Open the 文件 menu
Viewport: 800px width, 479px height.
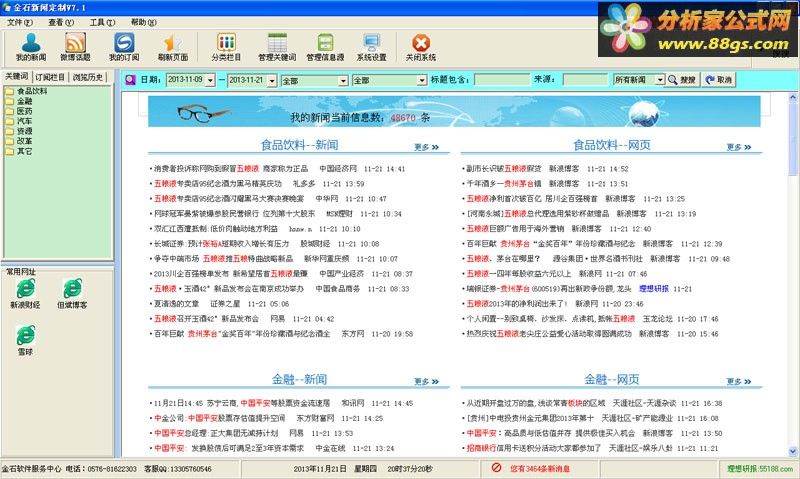[19, 22]
